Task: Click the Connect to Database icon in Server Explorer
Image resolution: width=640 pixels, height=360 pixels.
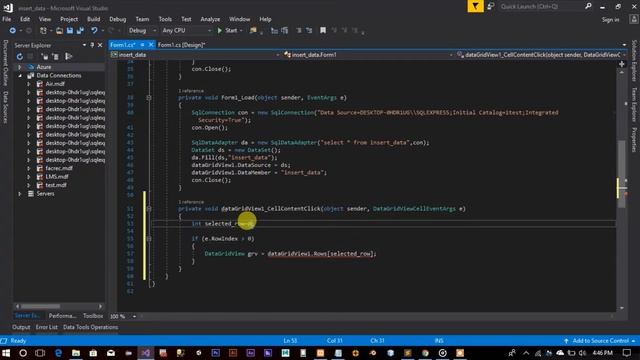Action: 44,57
